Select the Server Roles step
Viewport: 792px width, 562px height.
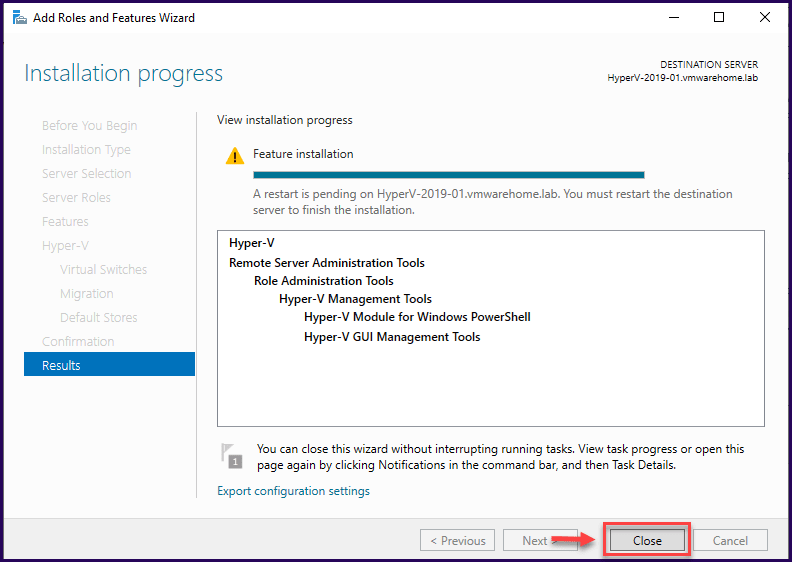point(76,197)
